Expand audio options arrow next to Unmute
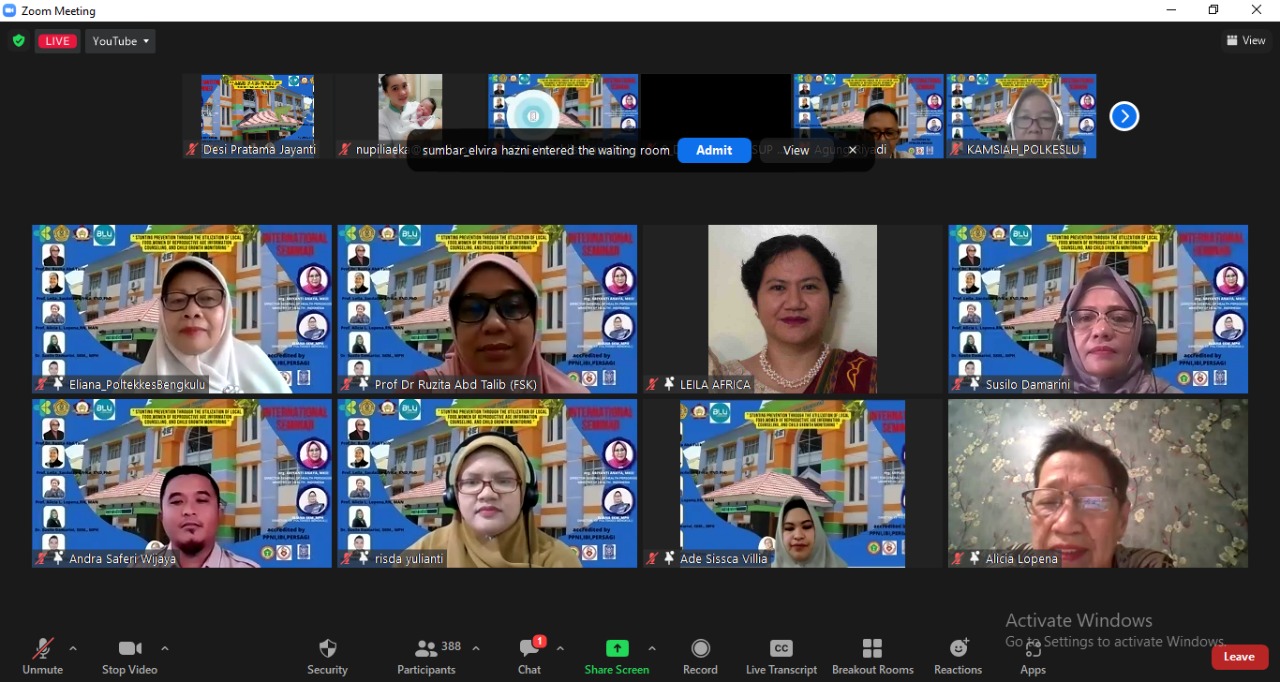The height and width of the screenshot is (682, 1280). click(72, 648)
